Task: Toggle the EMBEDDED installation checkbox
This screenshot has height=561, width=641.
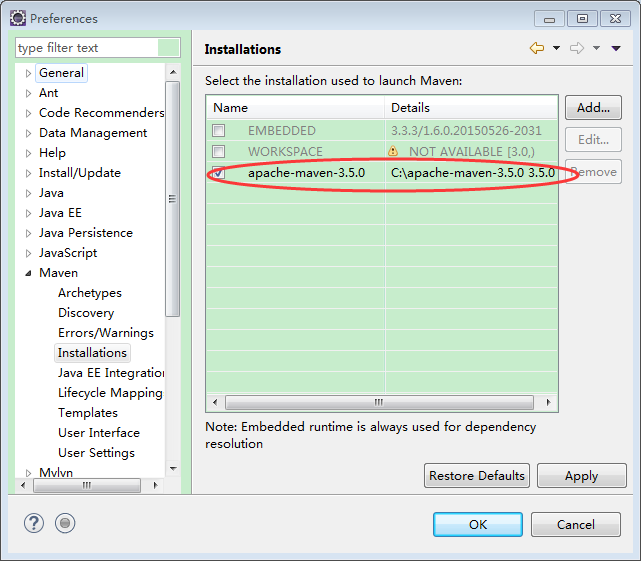Action: pyautogui.click(x=218, y=130)
